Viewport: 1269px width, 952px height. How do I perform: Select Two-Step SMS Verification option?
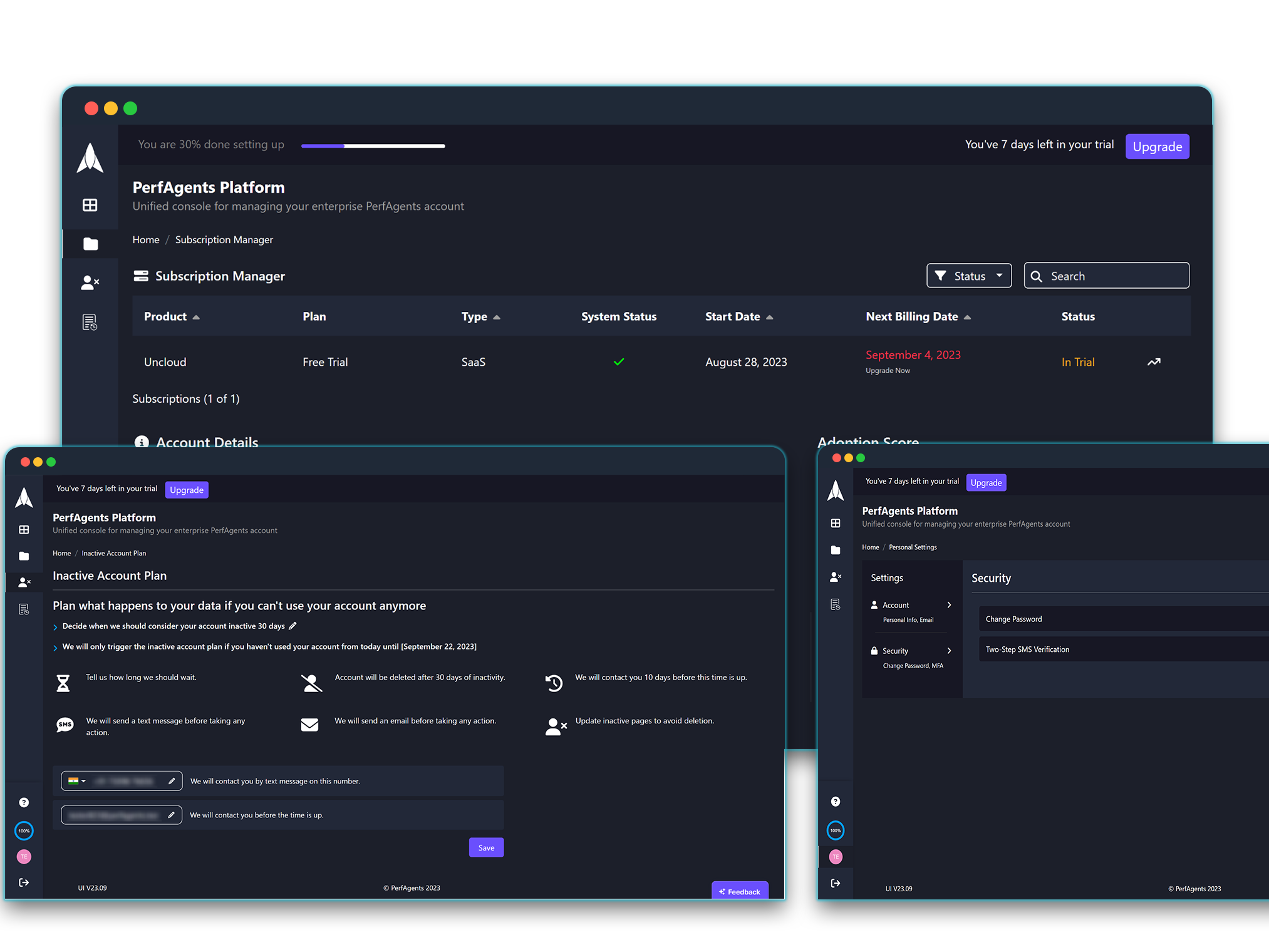point(1027,649)
